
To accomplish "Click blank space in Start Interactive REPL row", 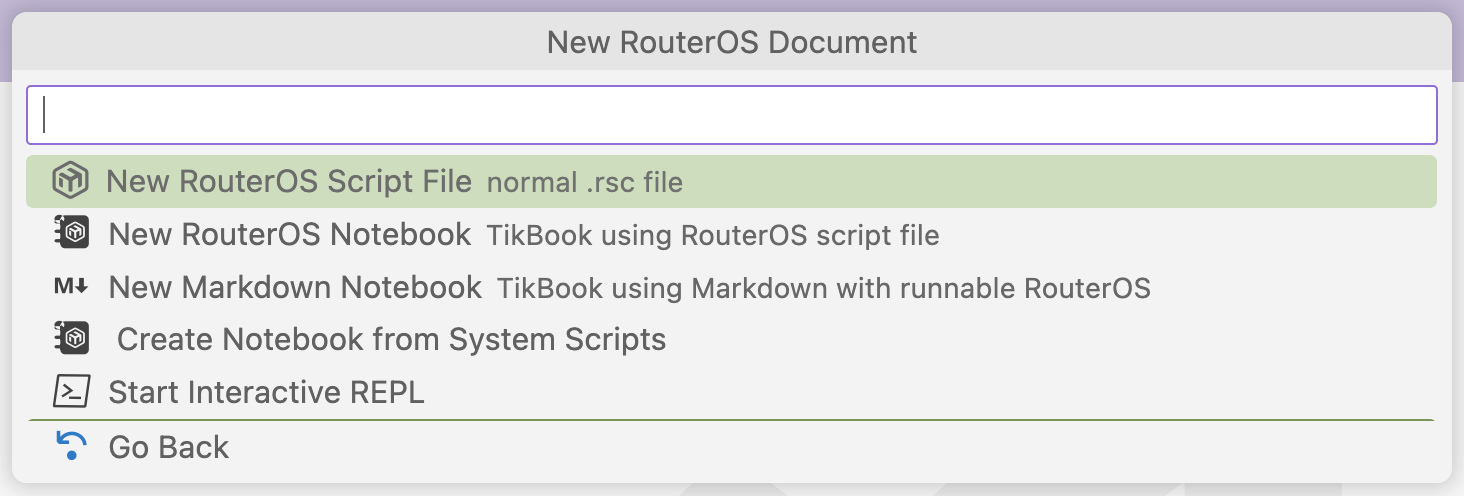I will tap(900, 392).
